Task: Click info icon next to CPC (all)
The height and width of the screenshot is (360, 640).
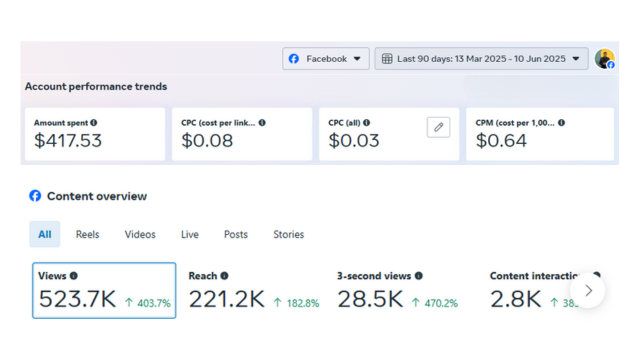Action: click(367, 122)
